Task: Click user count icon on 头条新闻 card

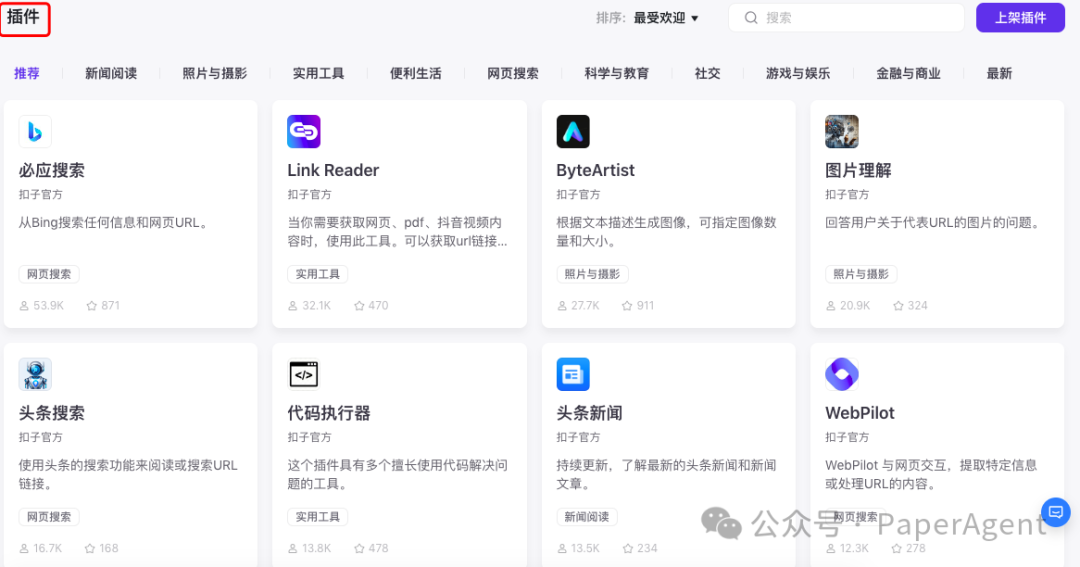Action: [562, 548]
